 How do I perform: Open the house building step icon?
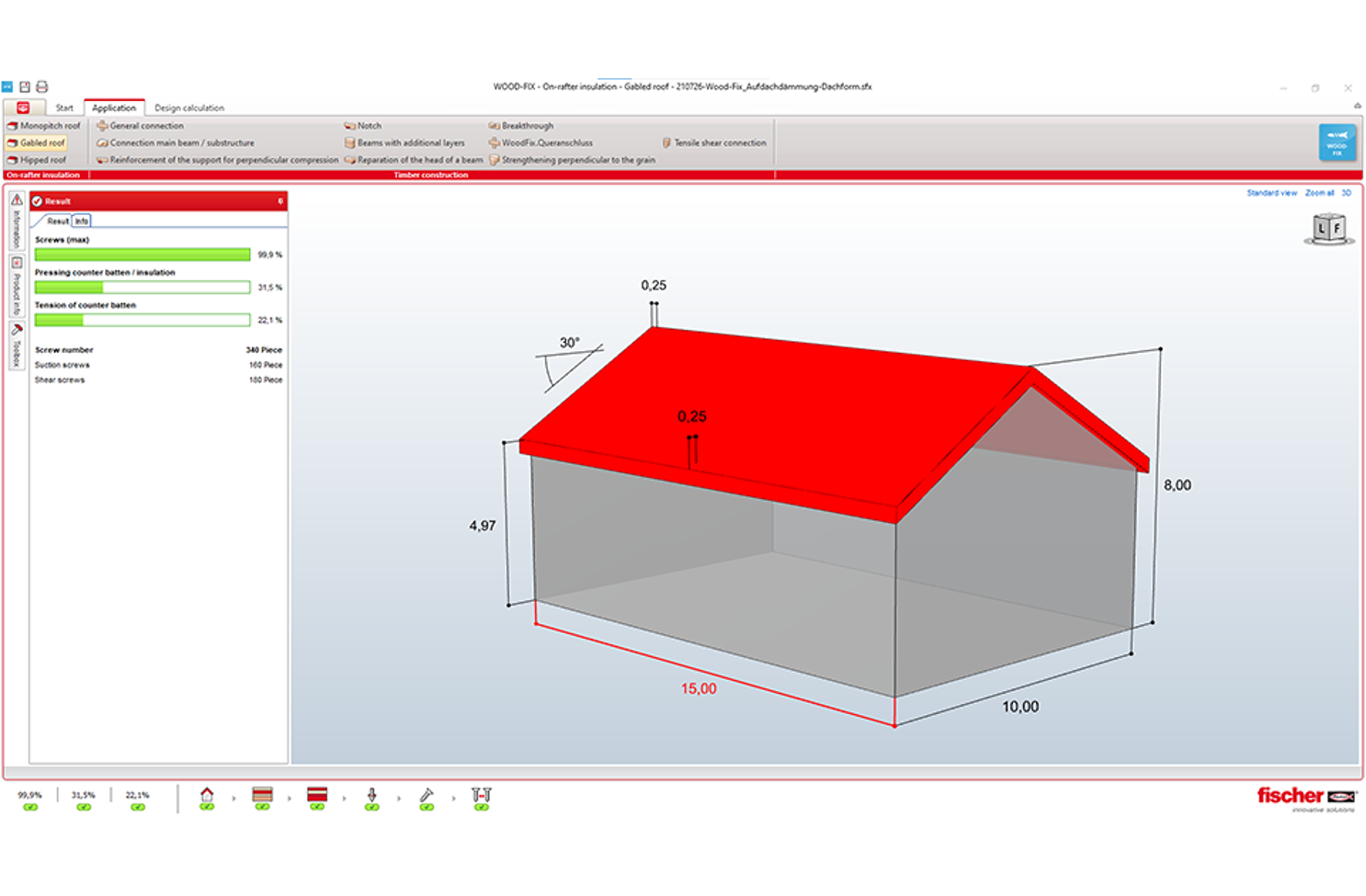point(207,795)
